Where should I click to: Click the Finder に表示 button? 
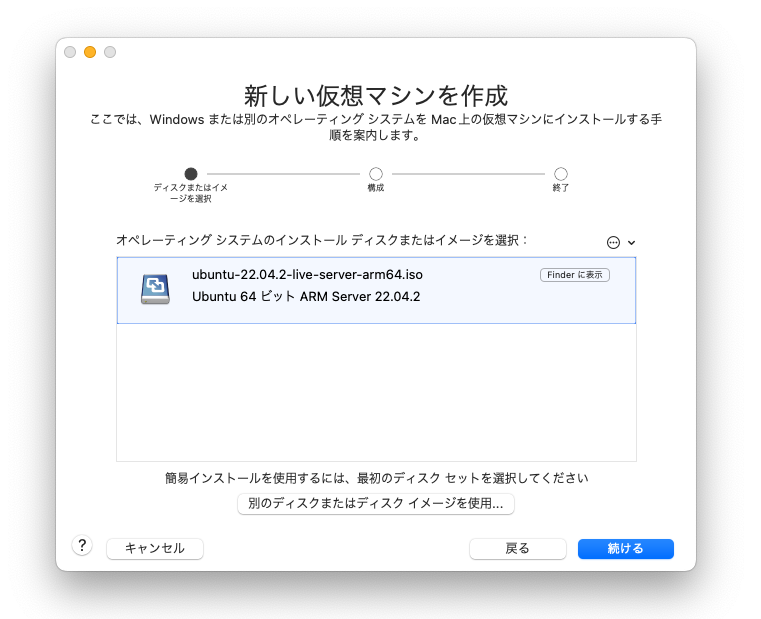click(x=575, y=275)
